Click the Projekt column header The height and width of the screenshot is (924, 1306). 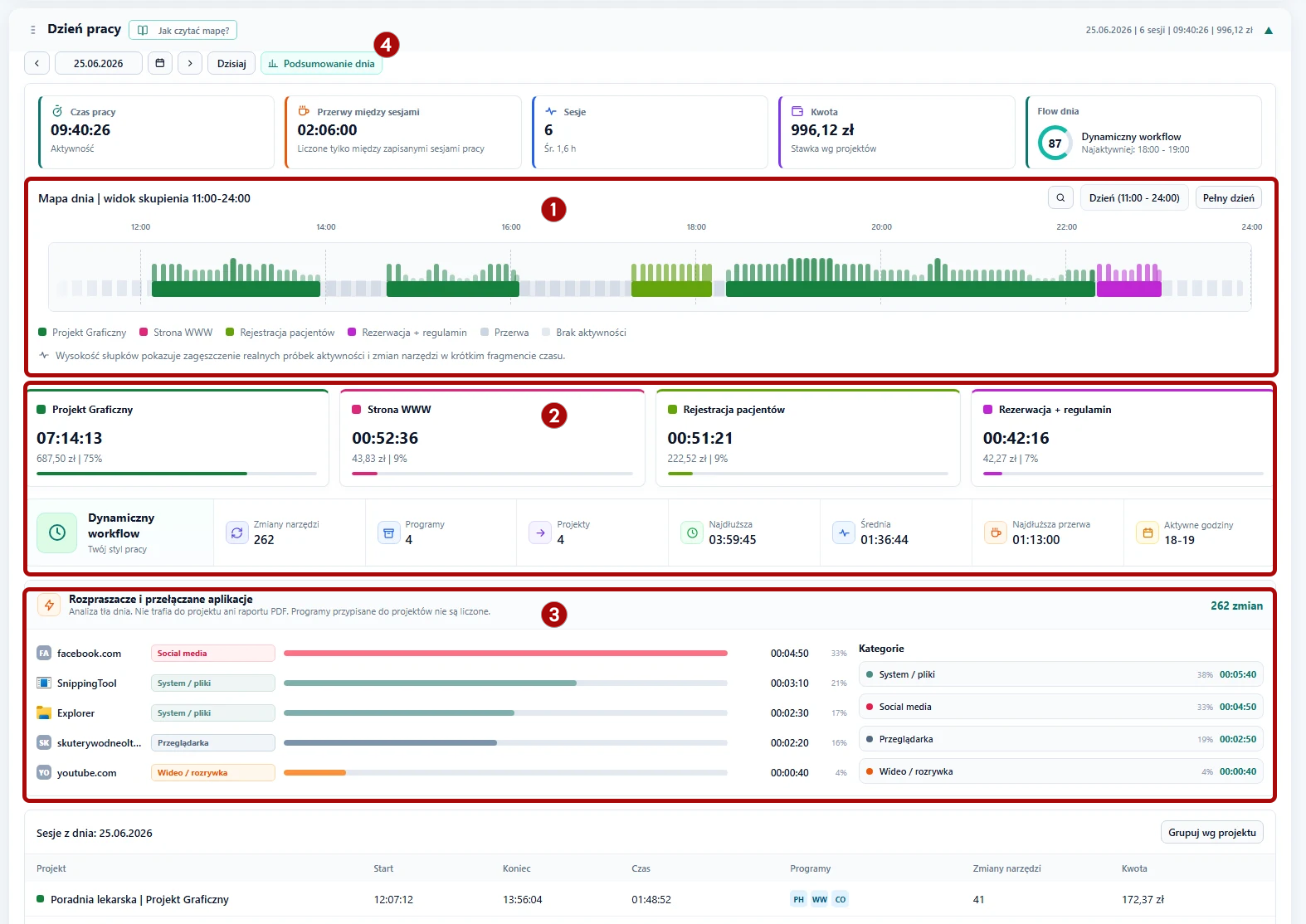coord(51,868)
